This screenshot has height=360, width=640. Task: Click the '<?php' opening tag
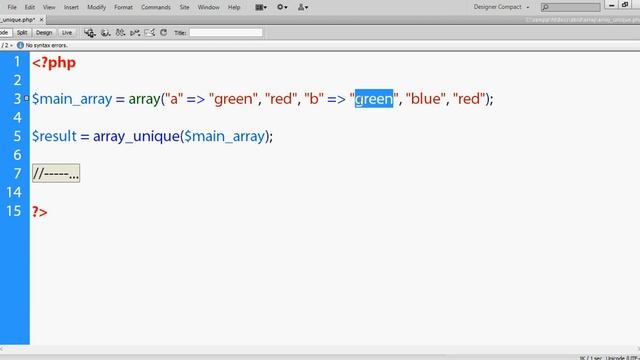click(54, 63)
